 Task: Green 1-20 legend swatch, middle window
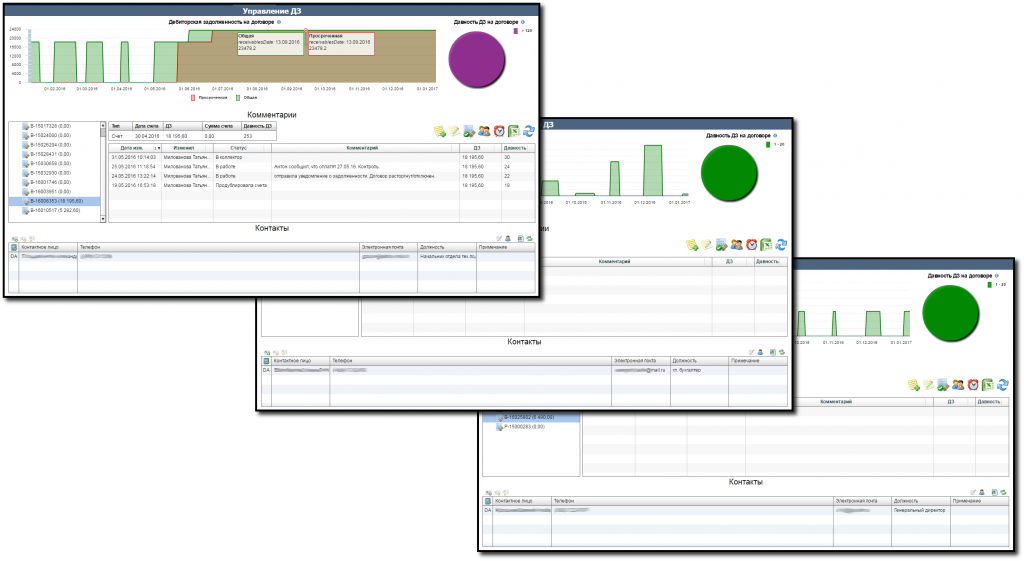pos(768,144)
